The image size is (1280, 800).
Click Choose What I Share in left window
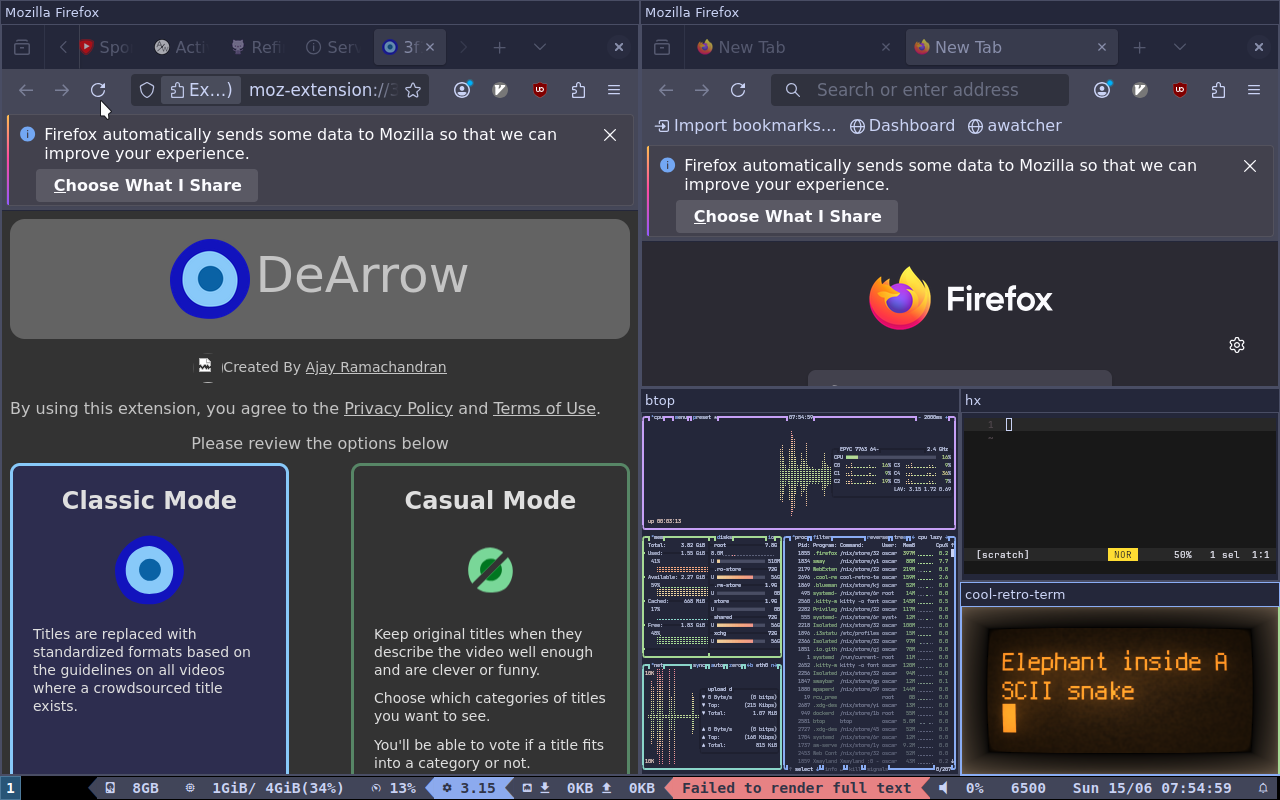coord(147,185)
